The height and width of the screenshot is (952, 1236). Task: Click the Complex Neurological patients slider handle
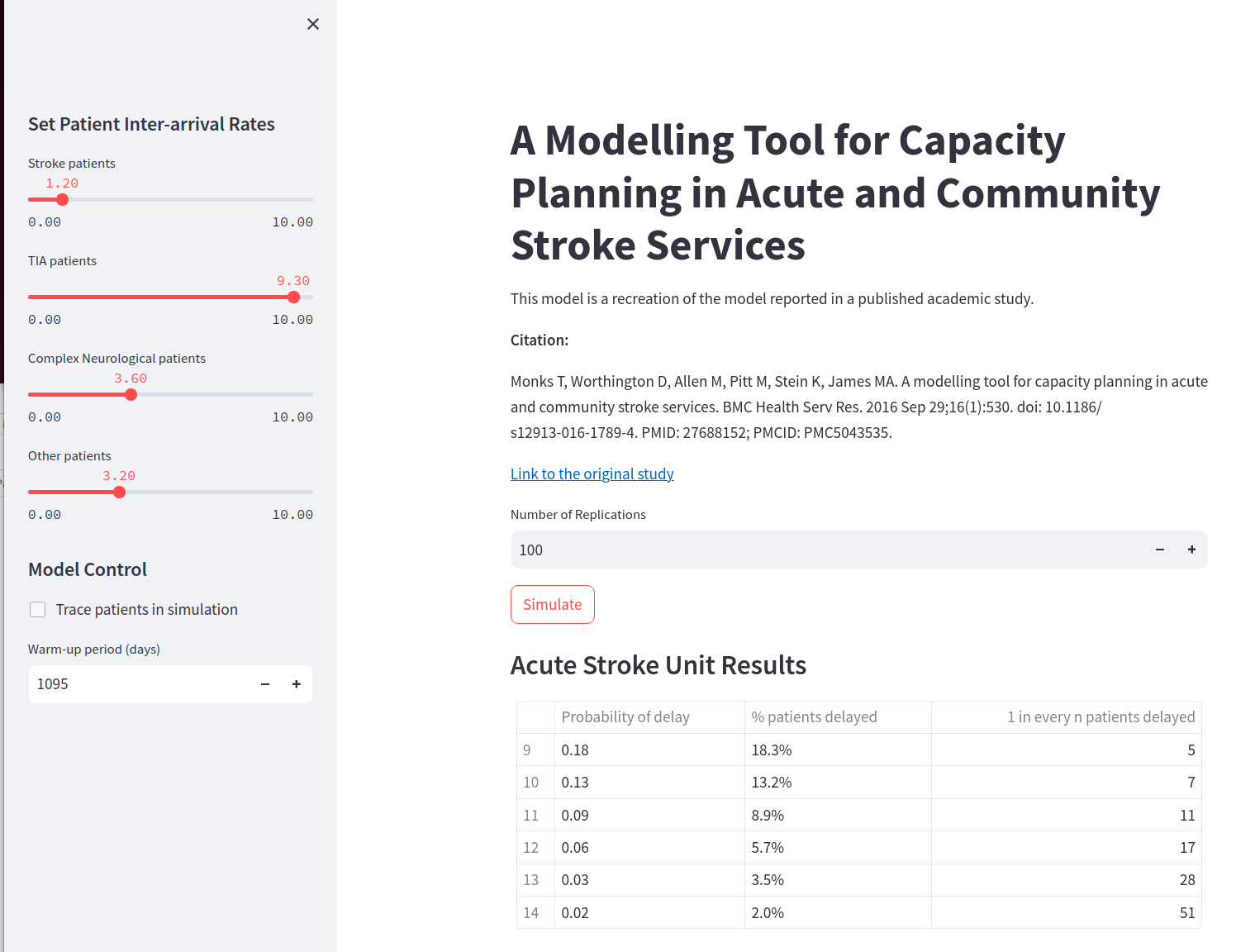131,394
